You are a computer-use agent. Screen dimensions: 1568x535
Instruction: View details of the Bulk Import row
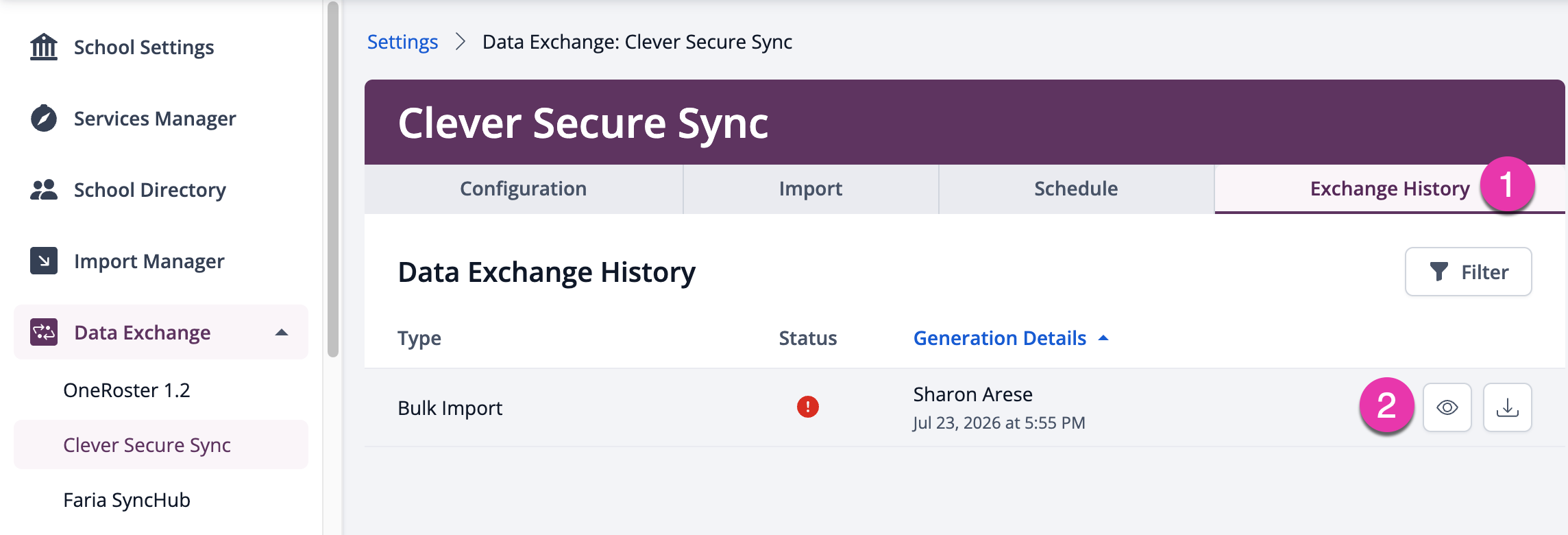coord(1447,407)
